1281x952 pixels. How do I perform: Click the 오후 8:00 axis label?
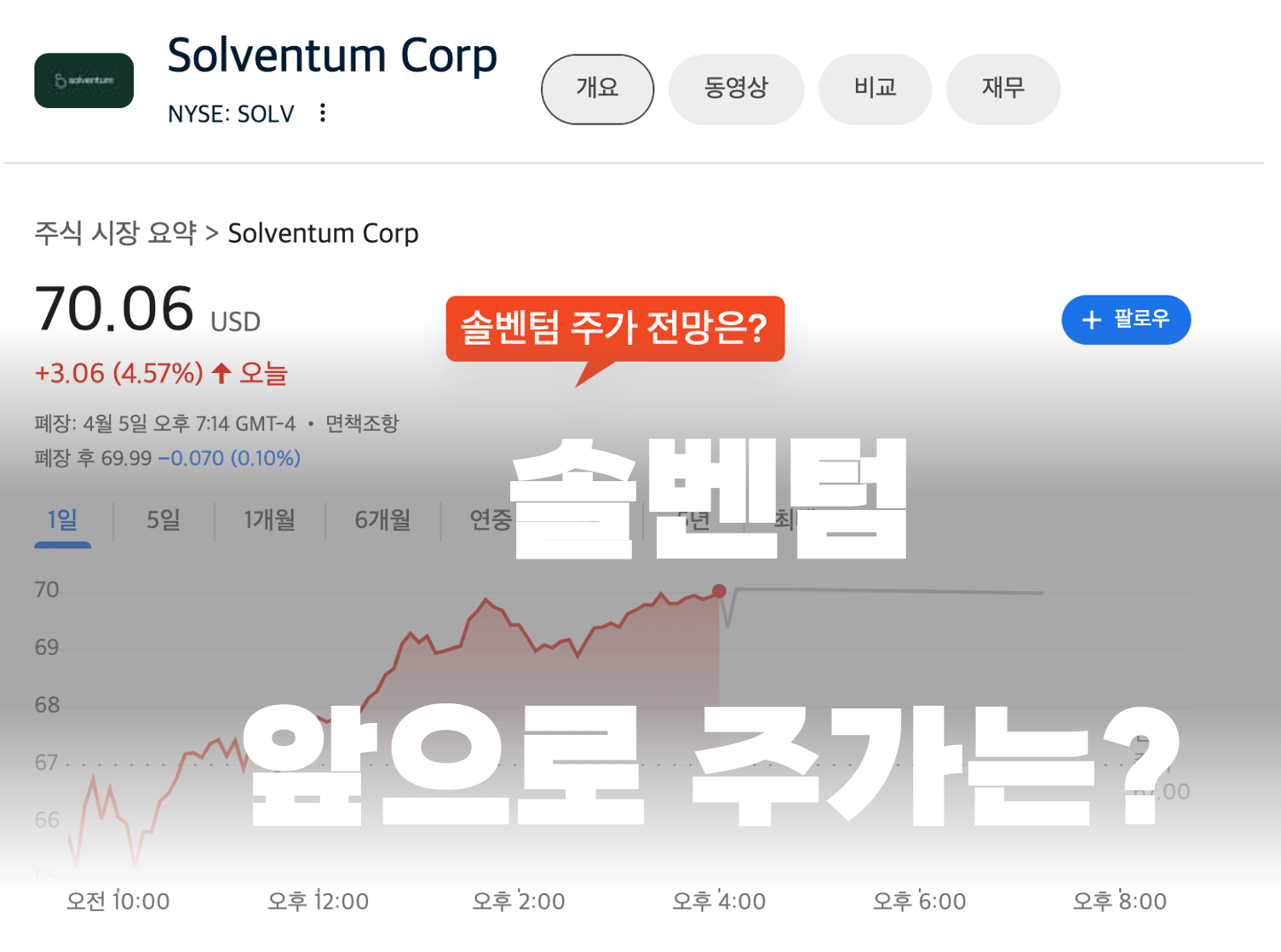pos(1119,901)
